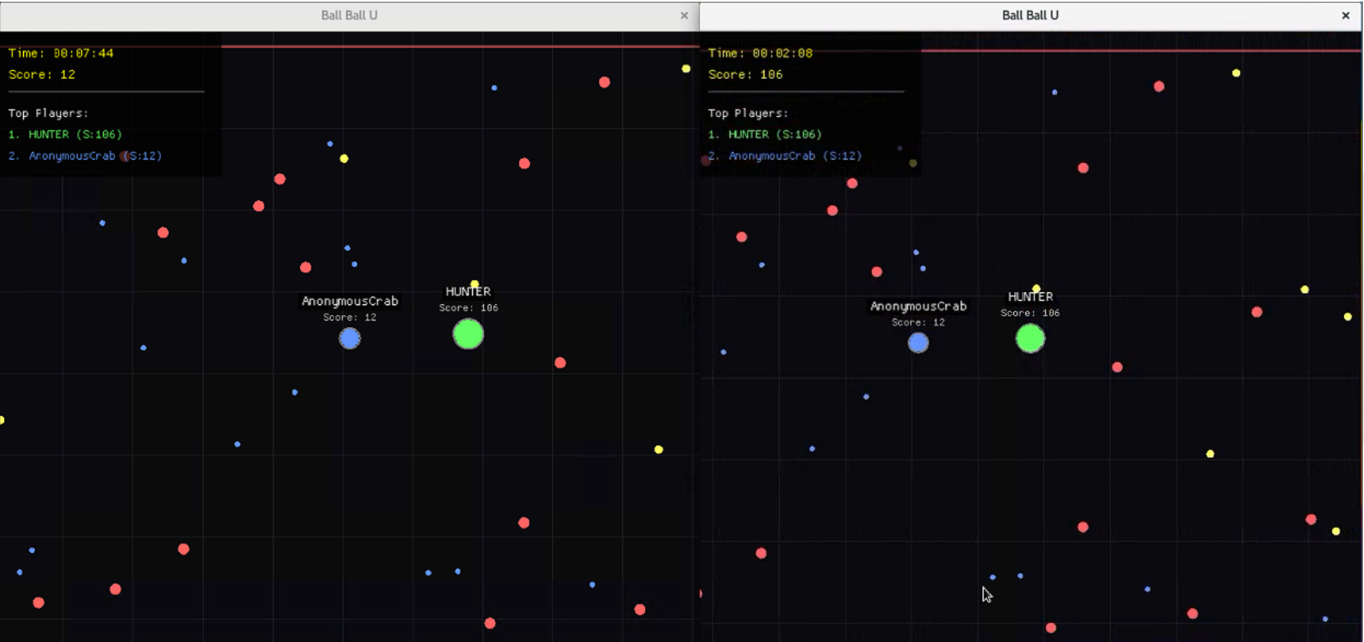Image resolution: width=1364 pixels, height=642 pixels.
Task: Close the right Ball Ball U window
Action: click(1346, 16)
